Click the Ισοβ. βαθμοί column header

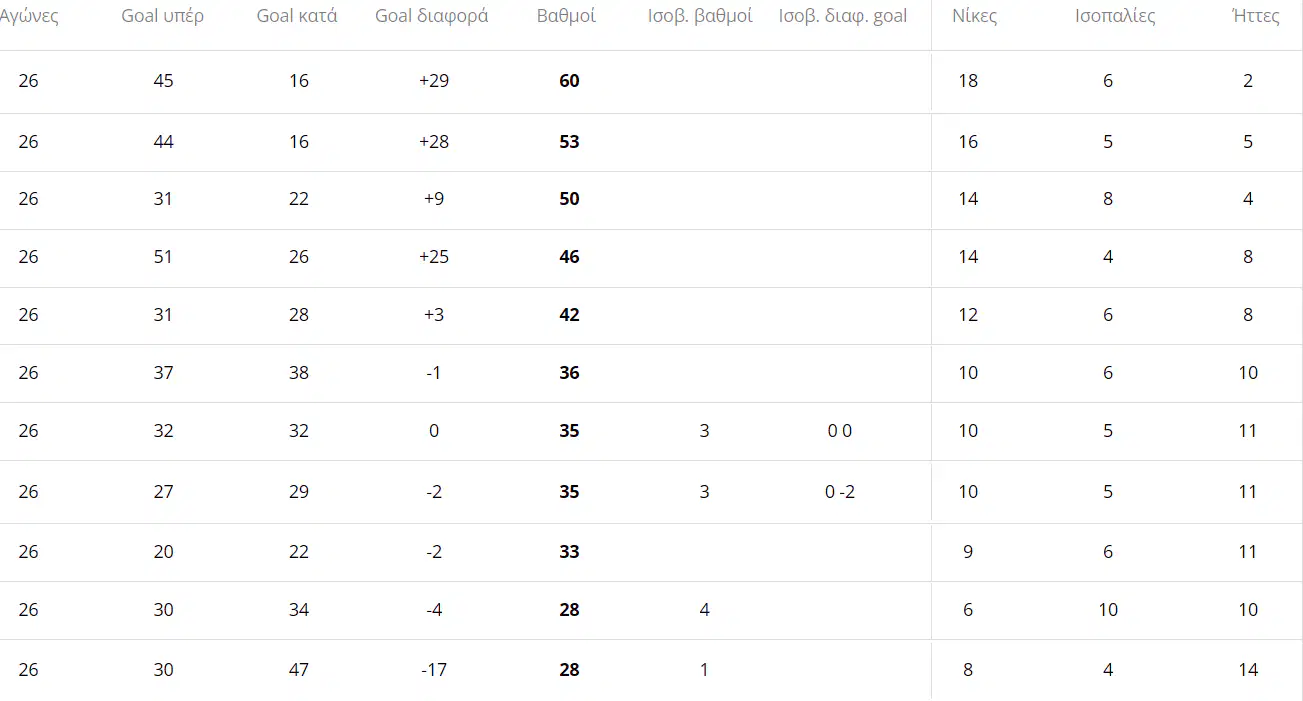(x=707, y=17)
